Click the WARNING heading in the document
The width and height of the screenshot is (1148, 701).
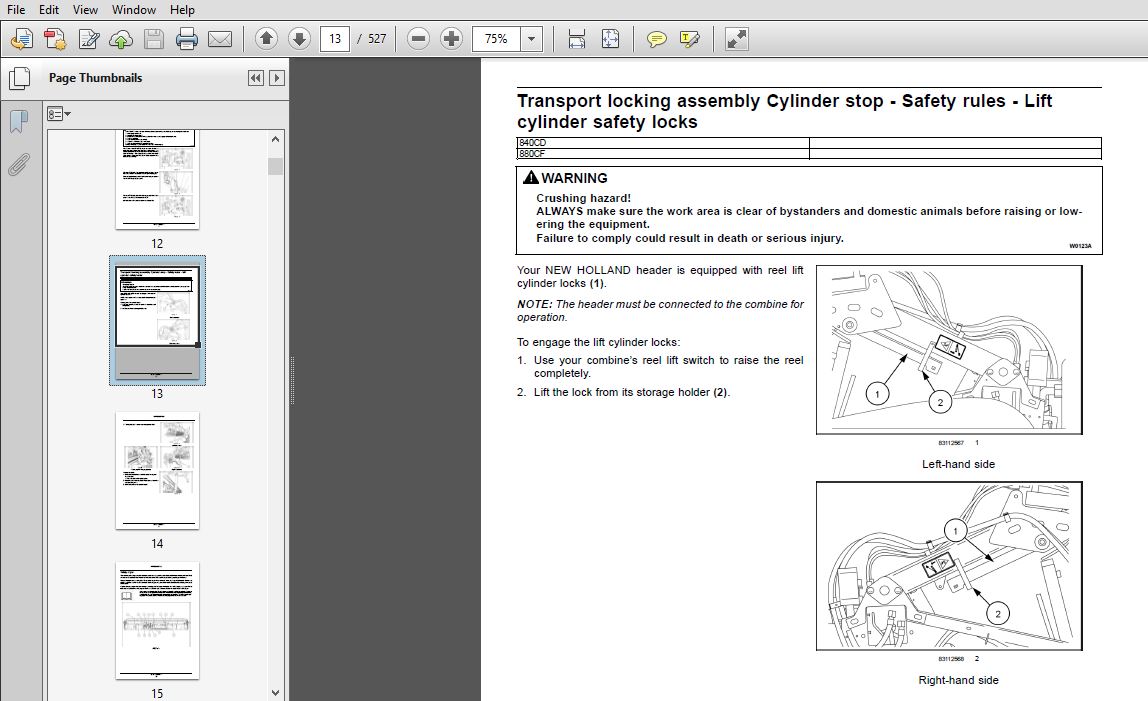click(x=575, y=178)
